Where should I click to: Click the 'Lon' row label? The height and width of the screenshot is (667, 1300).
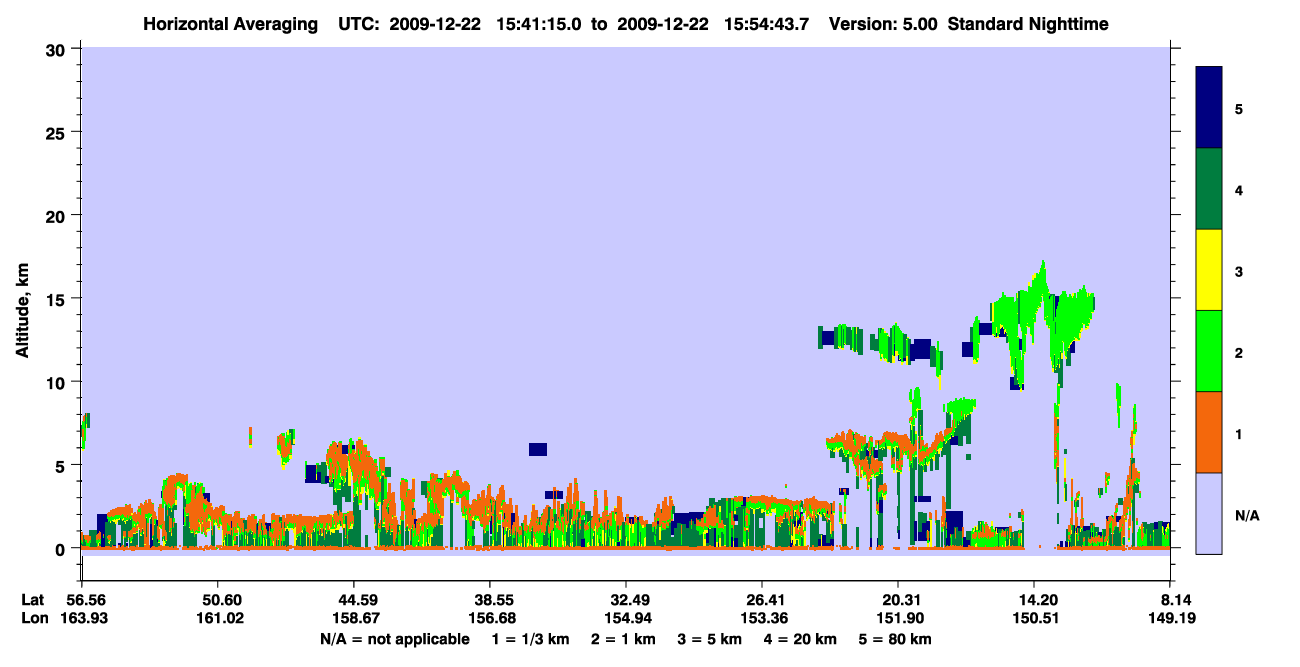coord(34,618)
